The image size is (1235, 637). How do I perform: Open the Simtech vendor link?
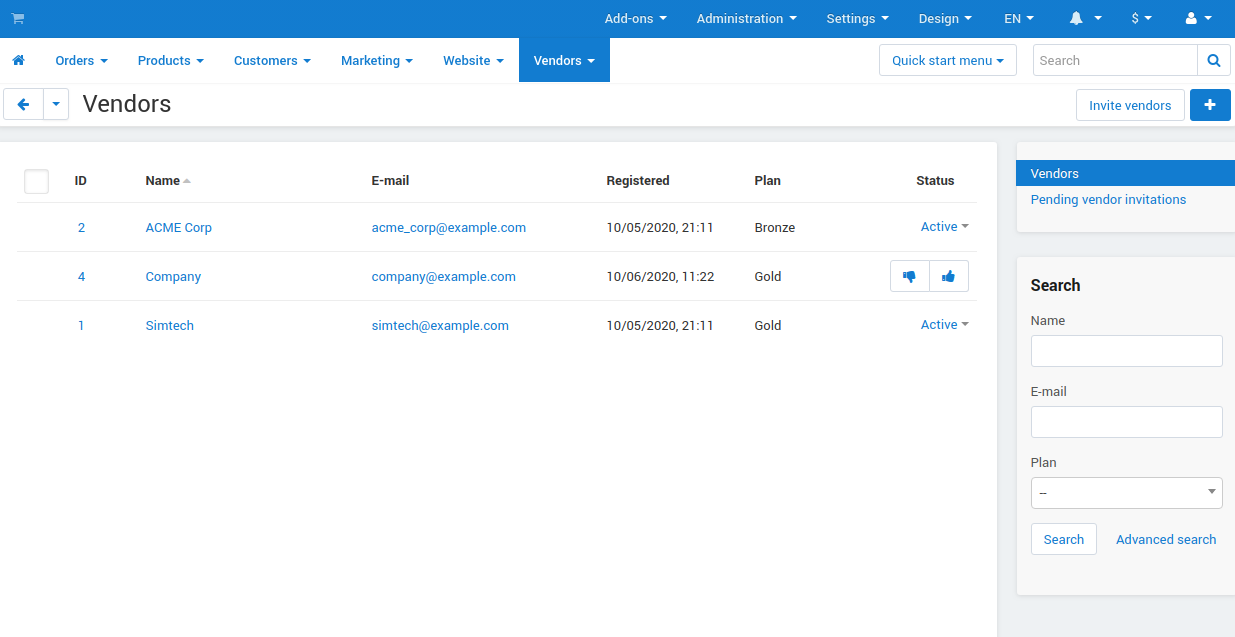point(170,325)
